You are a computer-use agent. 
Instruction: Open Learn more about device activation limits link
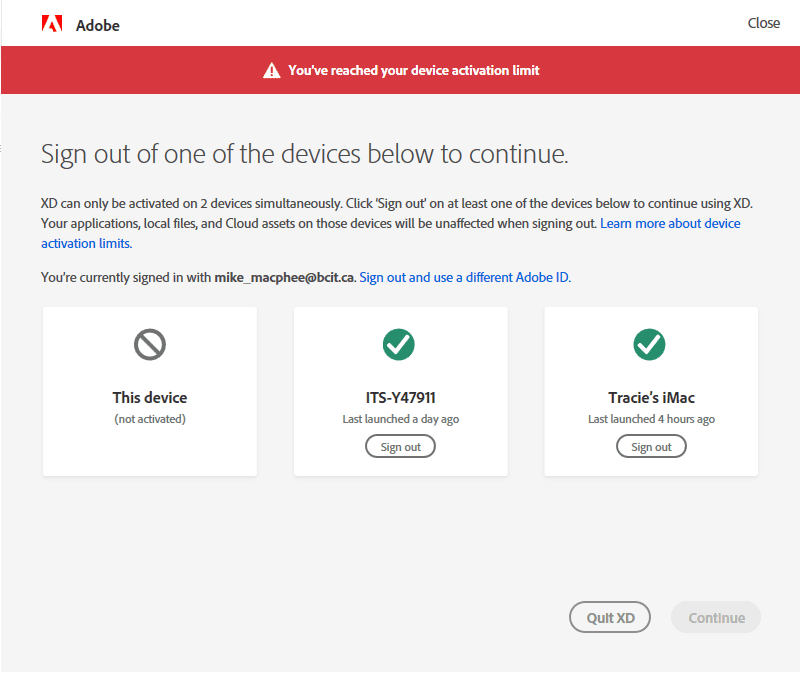(x=670, y=223)
